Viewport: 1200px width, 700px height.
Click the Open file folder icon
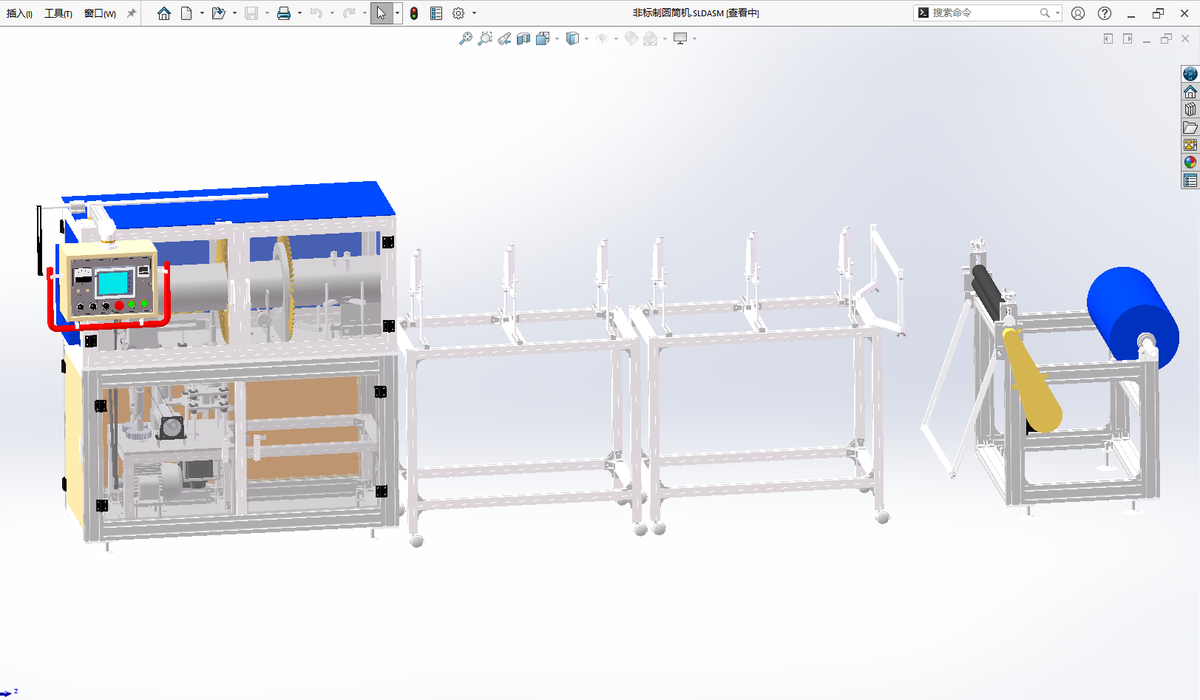pos(218,13)
